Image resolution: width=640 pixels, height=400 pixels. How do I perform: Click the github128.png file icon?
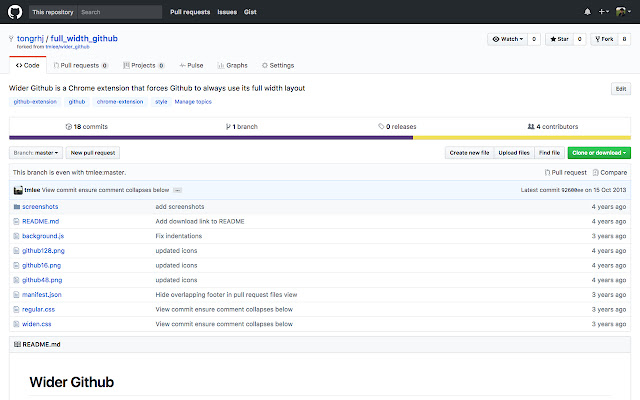(x=16, y=251)
